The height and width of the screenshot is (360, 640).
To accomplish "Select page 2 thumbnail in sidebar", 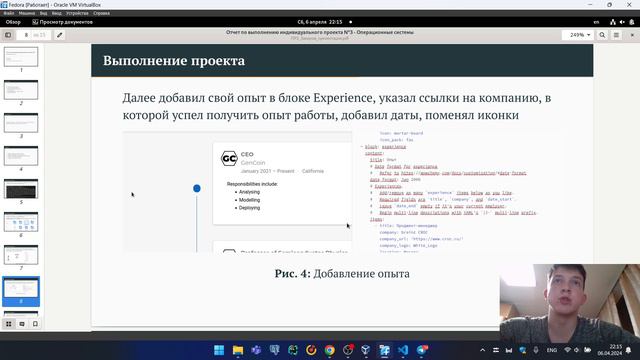I will coord(21,90).
